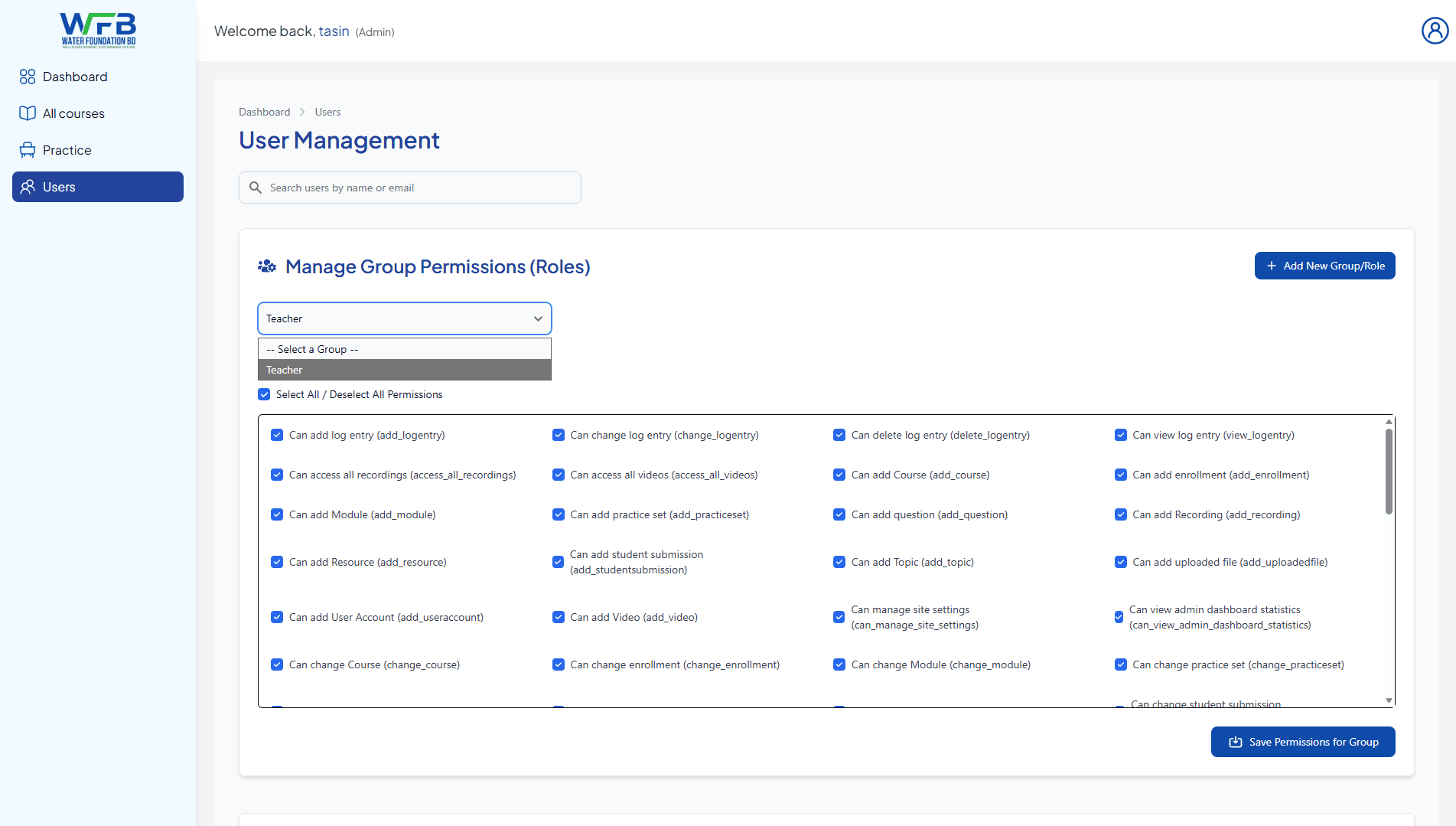1456x826 pixels.
Task: Toggle Can add Video checkbox
Action: coord(559,617)
